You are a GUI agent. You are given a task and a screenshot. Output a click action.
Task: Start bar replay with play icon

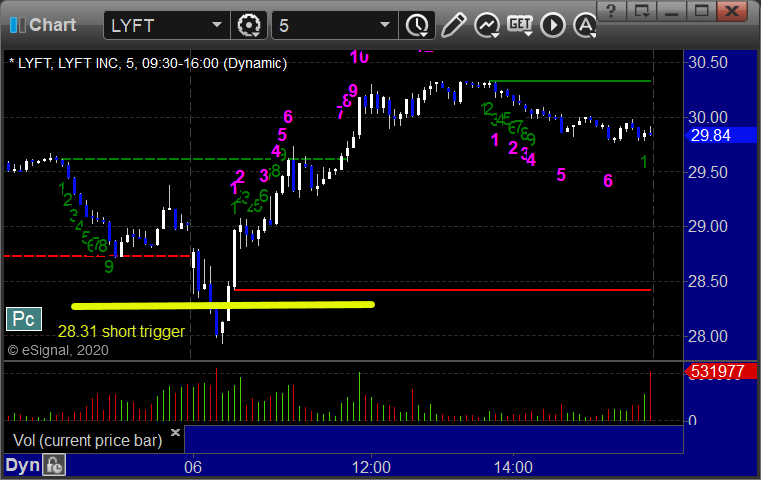coord(553,25)
